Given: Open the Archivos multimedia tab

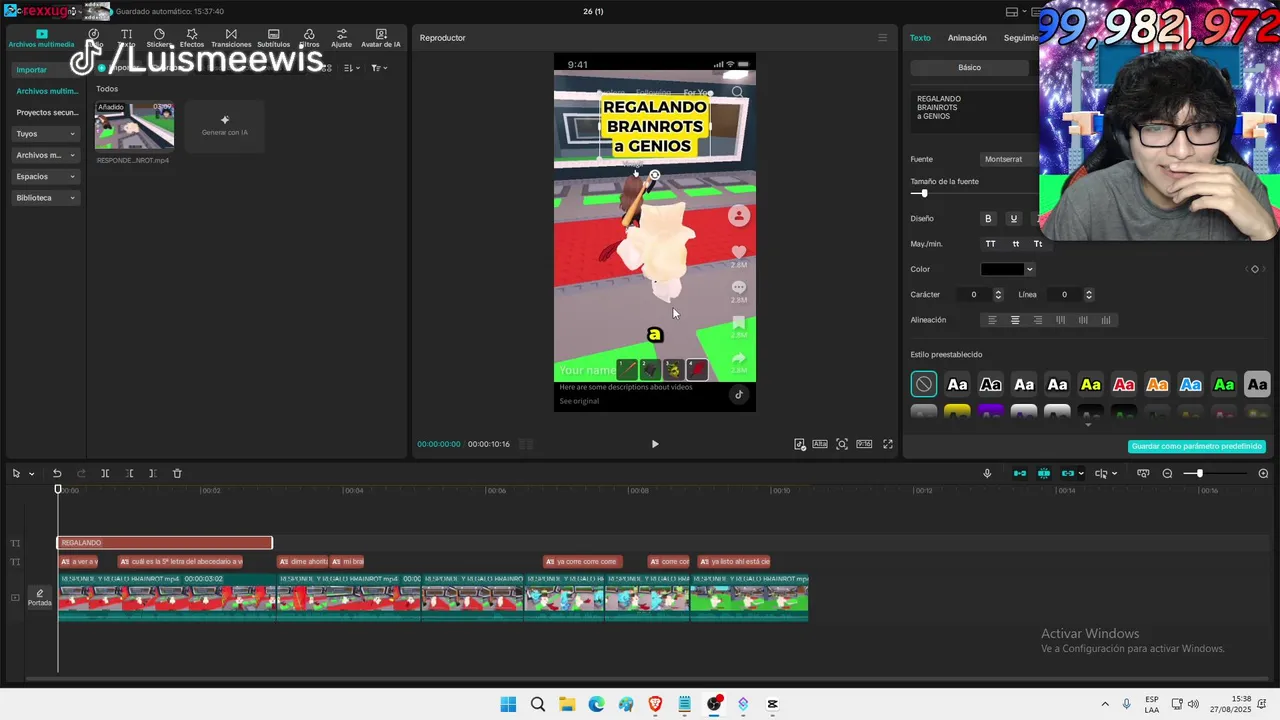Looking at the screenshot, I should click(41, 39).
